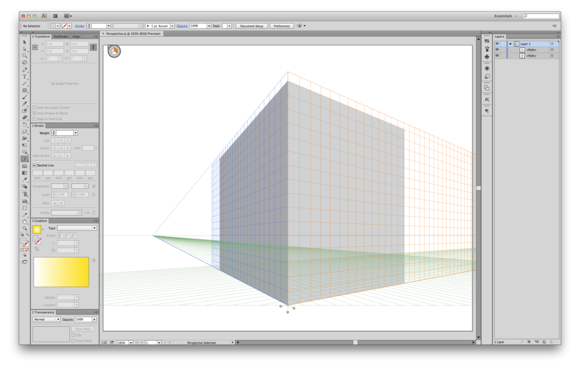Select the Rectangle tool
Viewport: 580px width, 370px height.
[25, 91]
